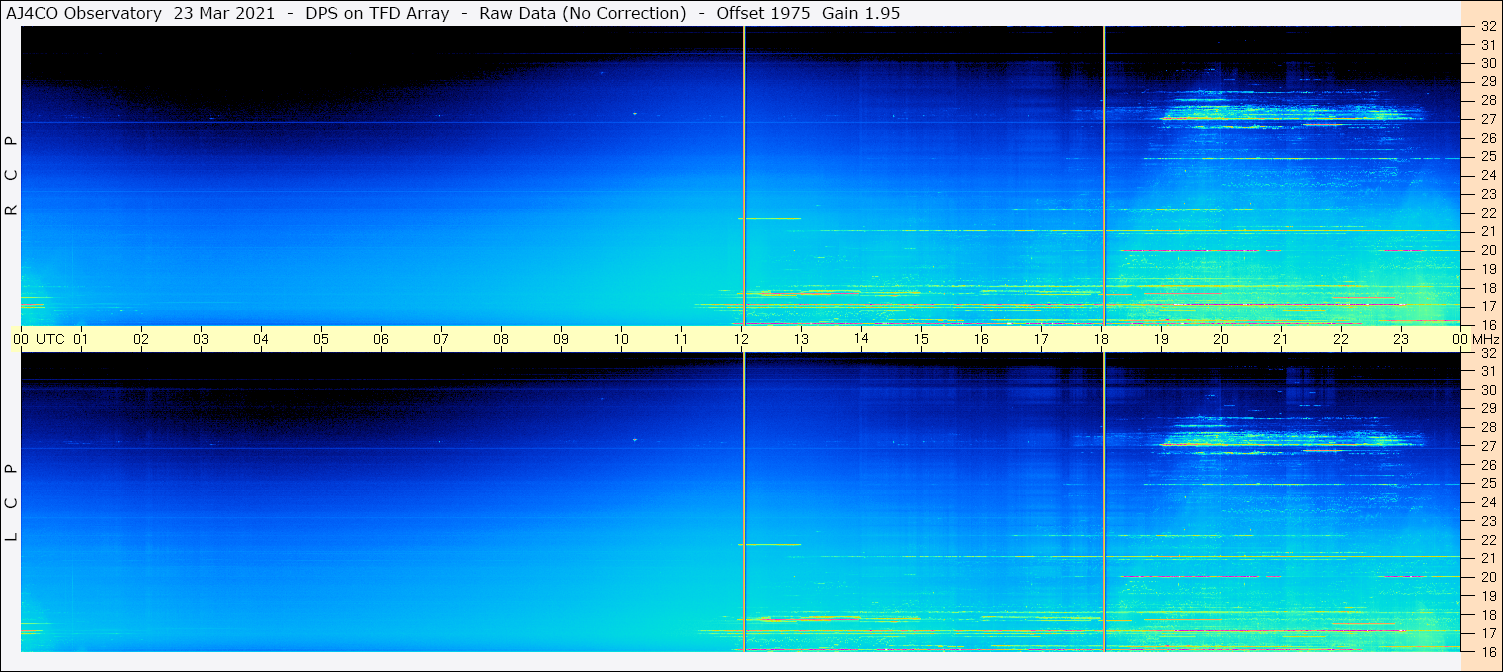Image resolution: width=1503 pixels, height=672 pixels.
Task: Pick the 23 hour label on time axis
Action: click(1401, 339)
